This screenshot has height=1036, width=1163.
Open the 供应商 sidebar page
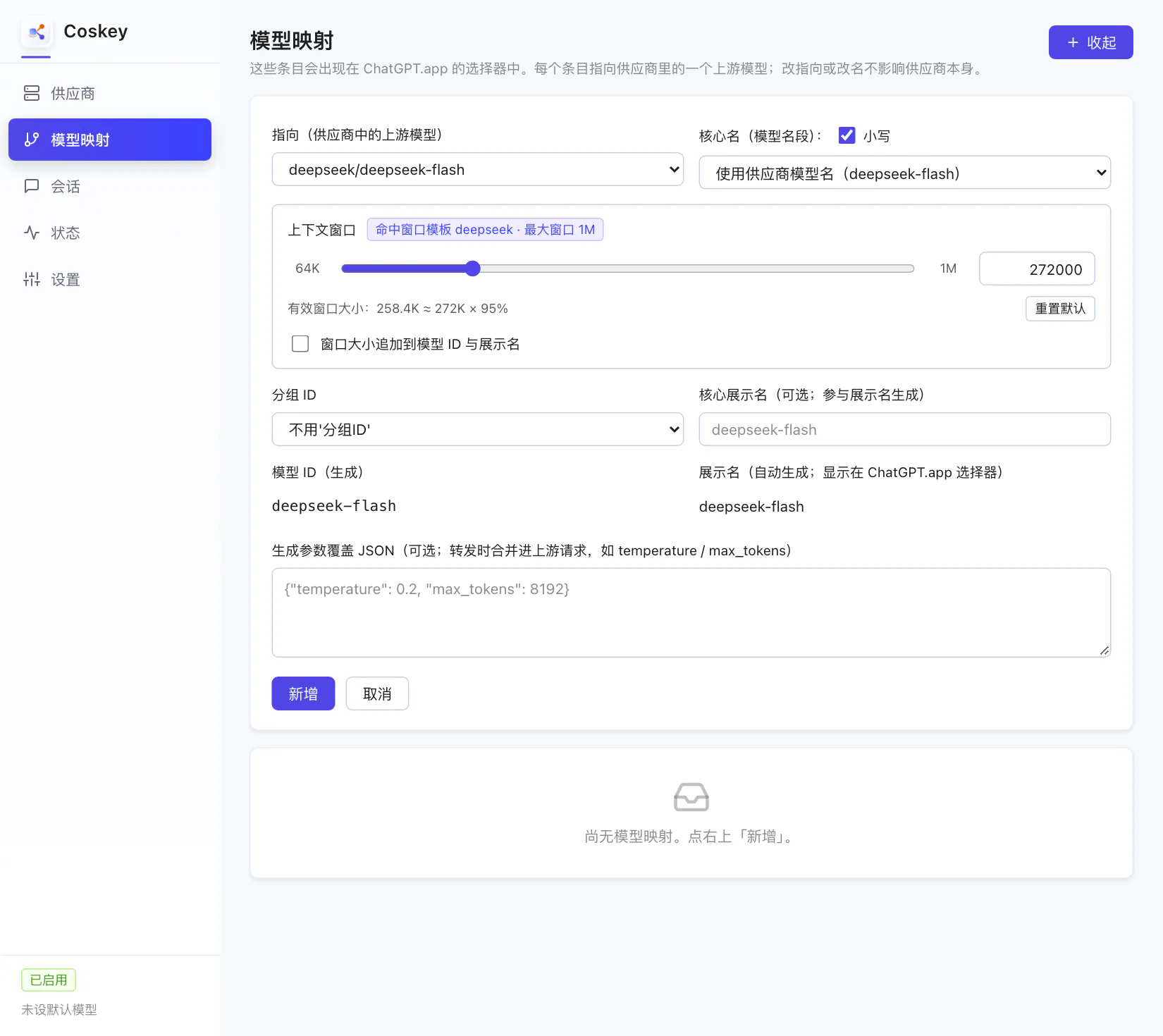[110, 93]
